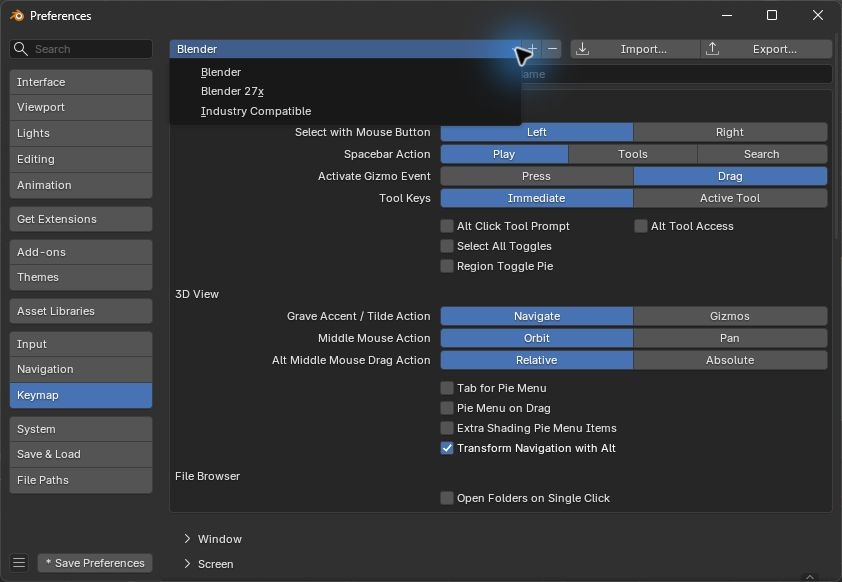Screen dimensions: 842x582
Task: Enable Region Toggle Pie checkbox
Action: point(447,266)
